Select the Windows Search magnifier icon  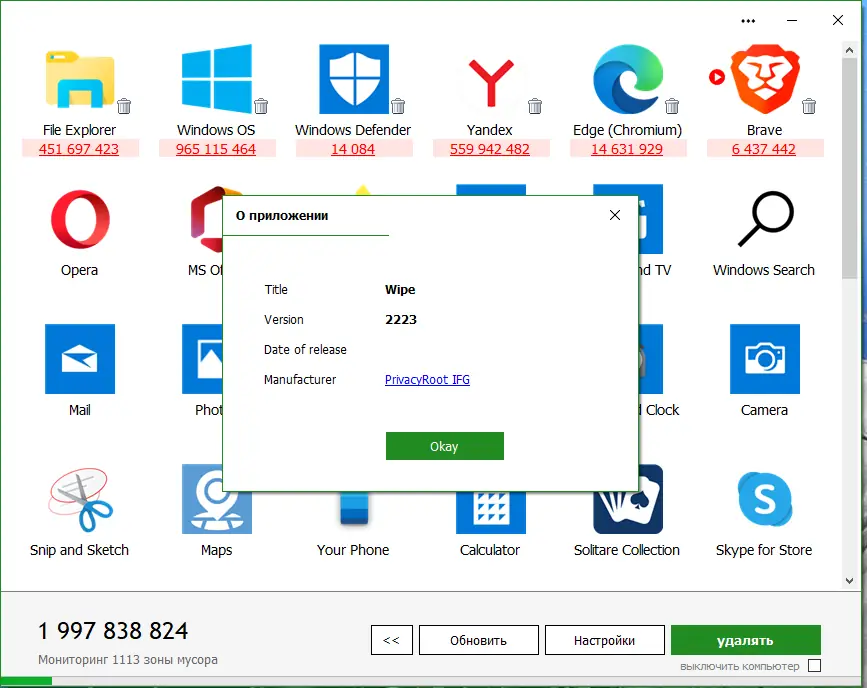tap(765, 219)
